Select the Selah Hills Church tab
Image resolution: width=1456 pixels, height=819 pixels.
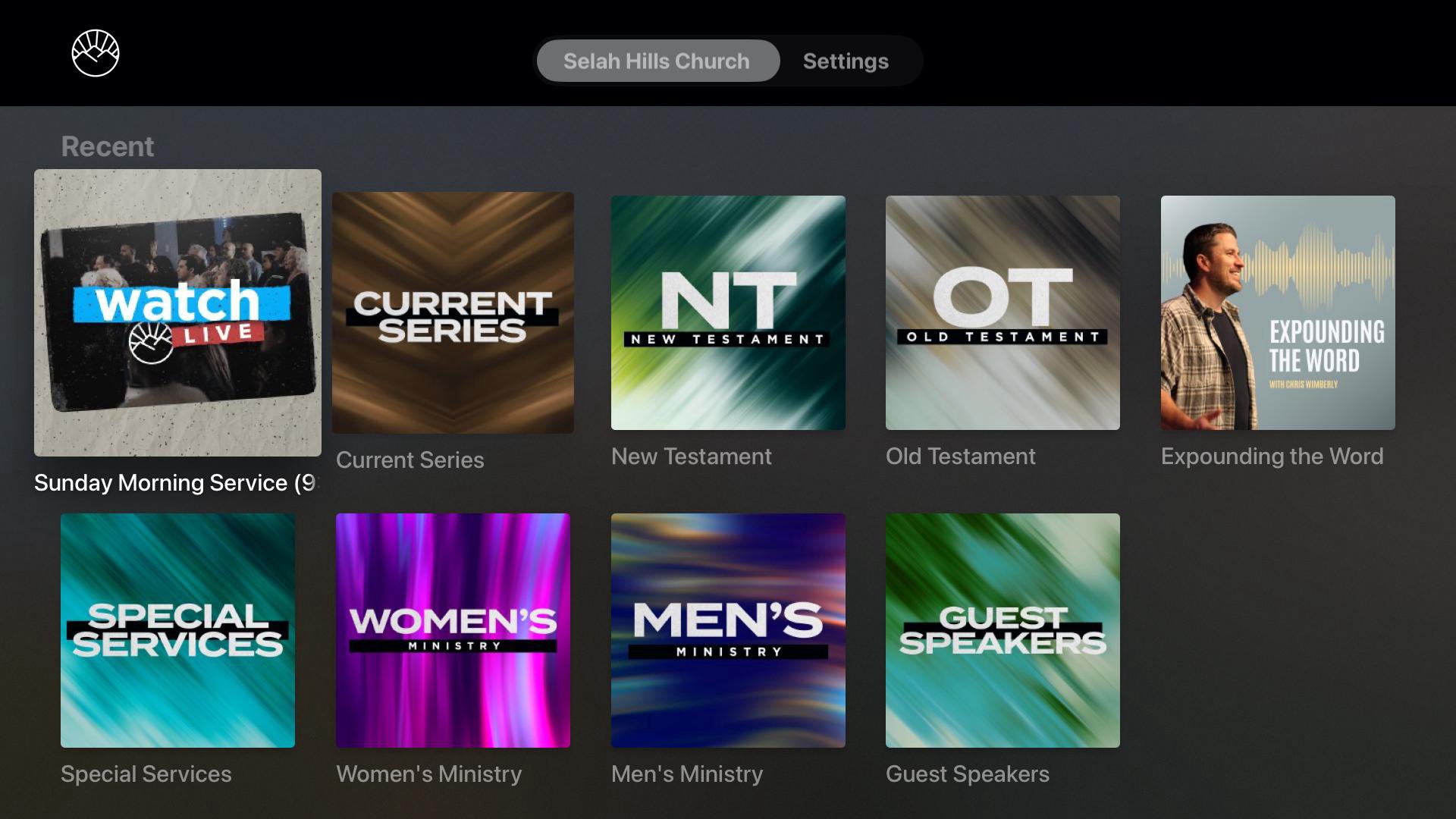point(657,61)
